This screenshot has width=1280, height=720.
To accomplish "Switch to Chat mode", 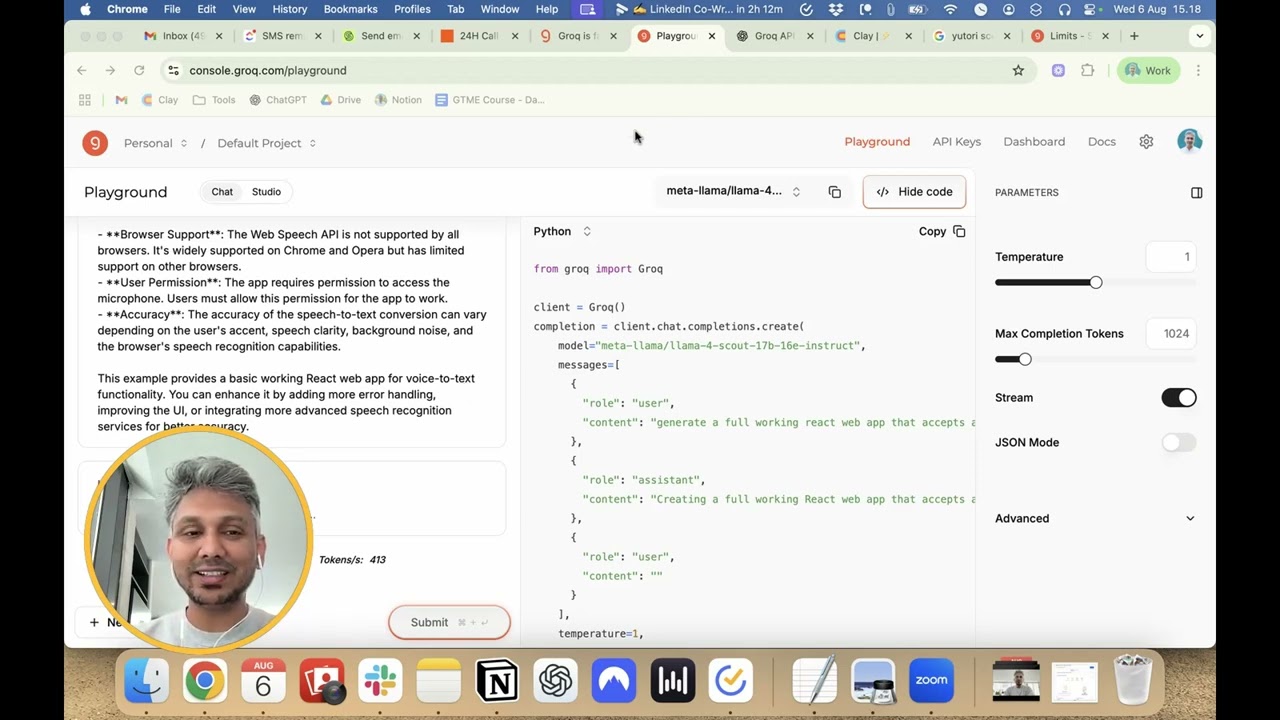I will [222, 192].
